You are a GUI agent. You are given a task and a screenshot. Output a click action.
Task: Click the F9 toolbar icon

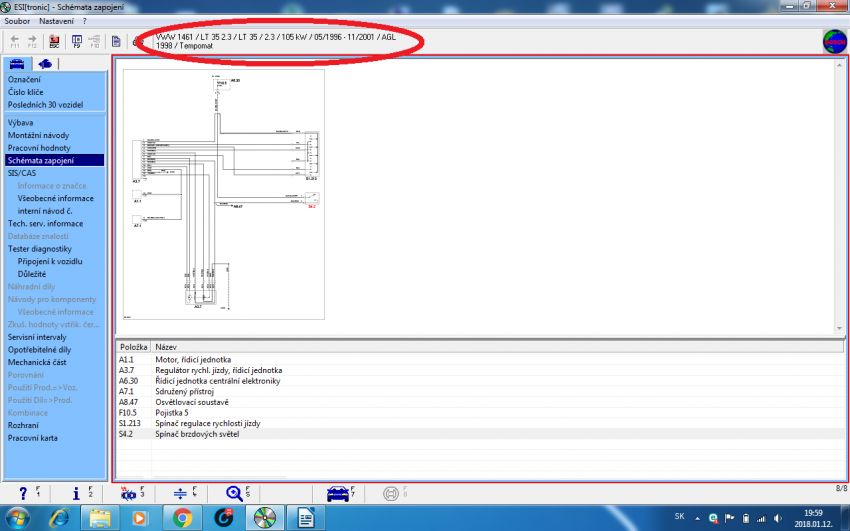tap(76, 42)
